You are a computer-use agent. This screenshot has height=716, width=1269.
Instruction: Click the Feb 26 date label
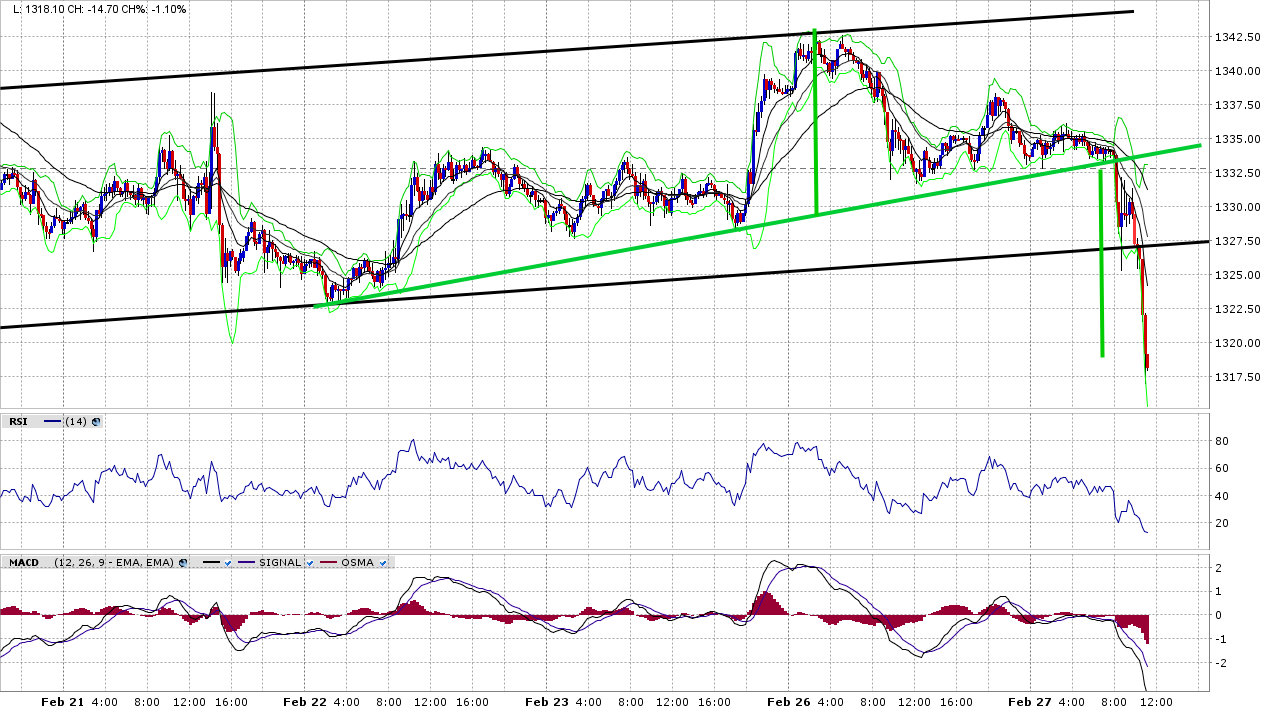click(788, 702)
